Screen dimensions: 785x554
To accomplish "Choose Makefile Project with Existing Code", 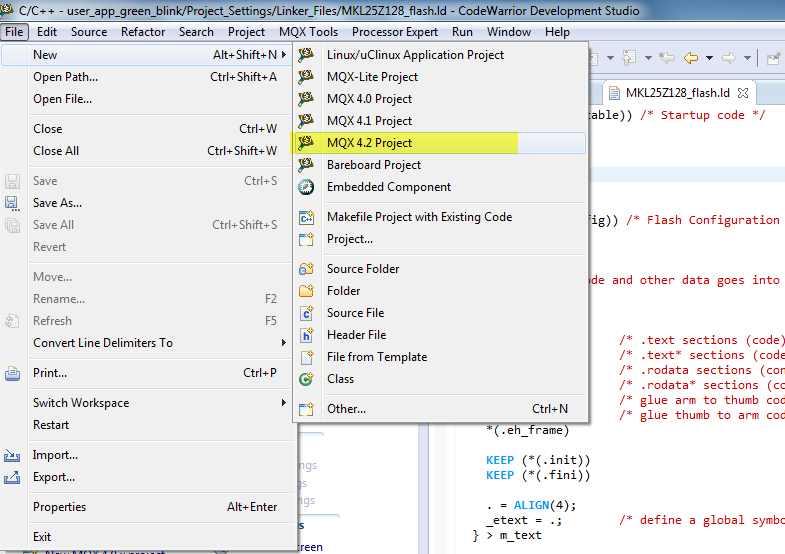I will (x=440, y=217).
